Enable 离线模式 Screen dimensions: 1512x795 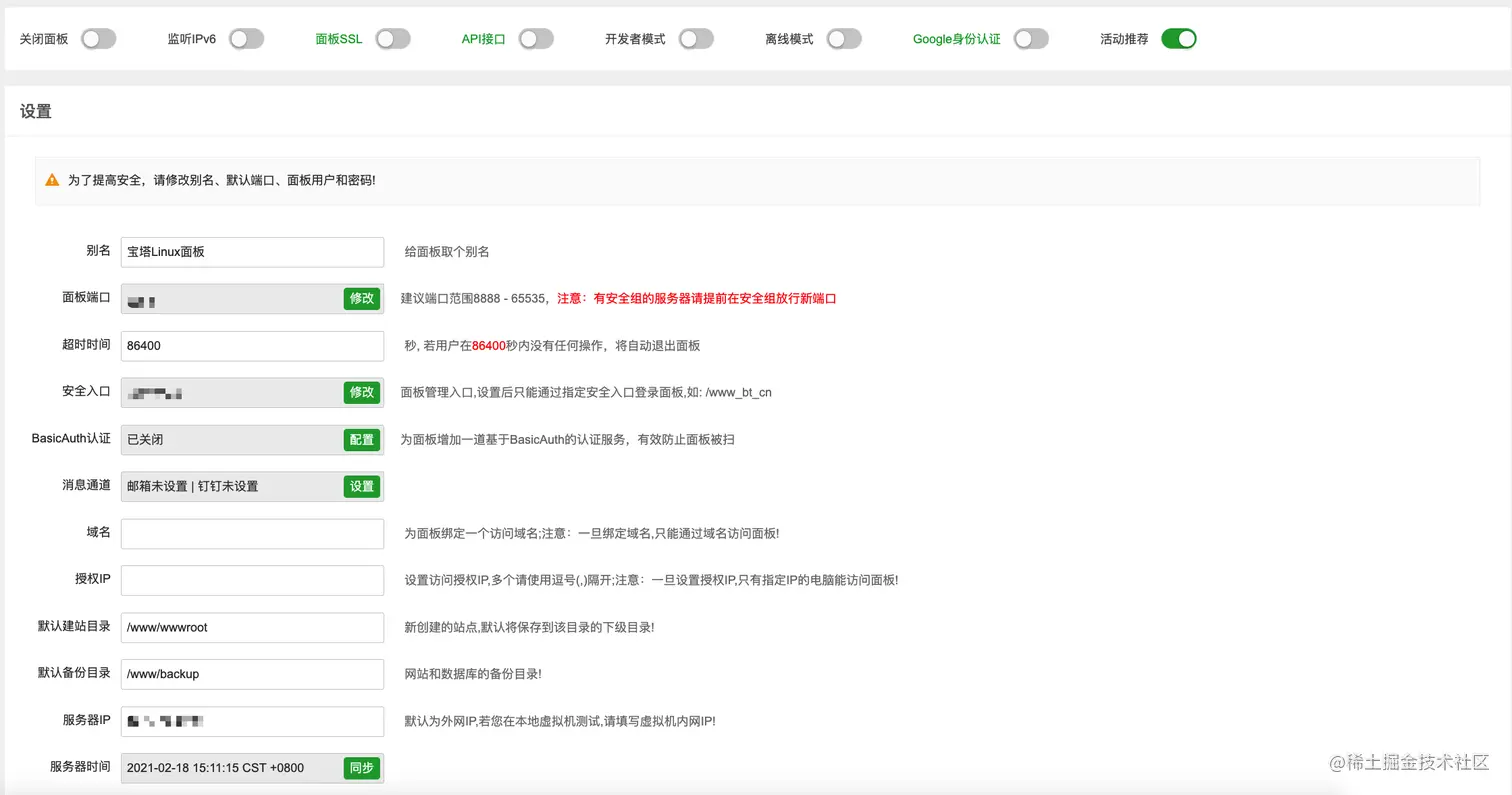844,36
